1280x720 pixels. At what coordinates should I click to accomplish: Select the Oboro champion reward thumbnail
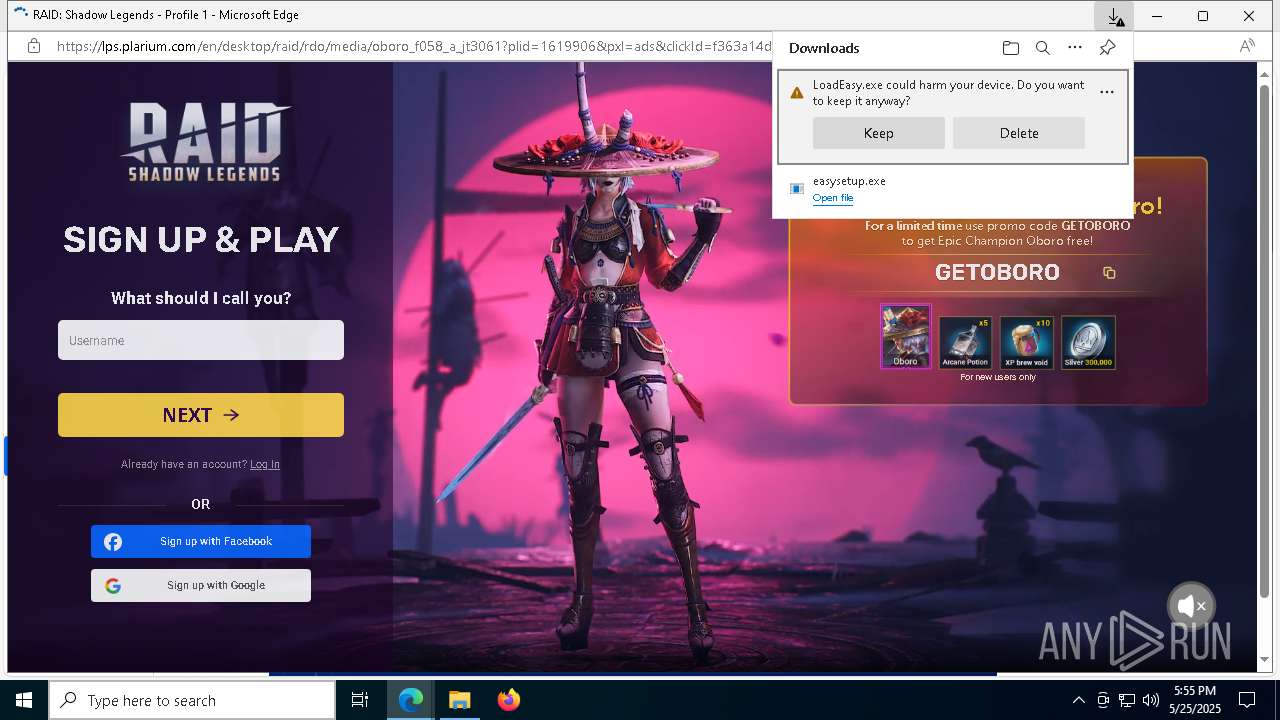(x=906, y=337)
